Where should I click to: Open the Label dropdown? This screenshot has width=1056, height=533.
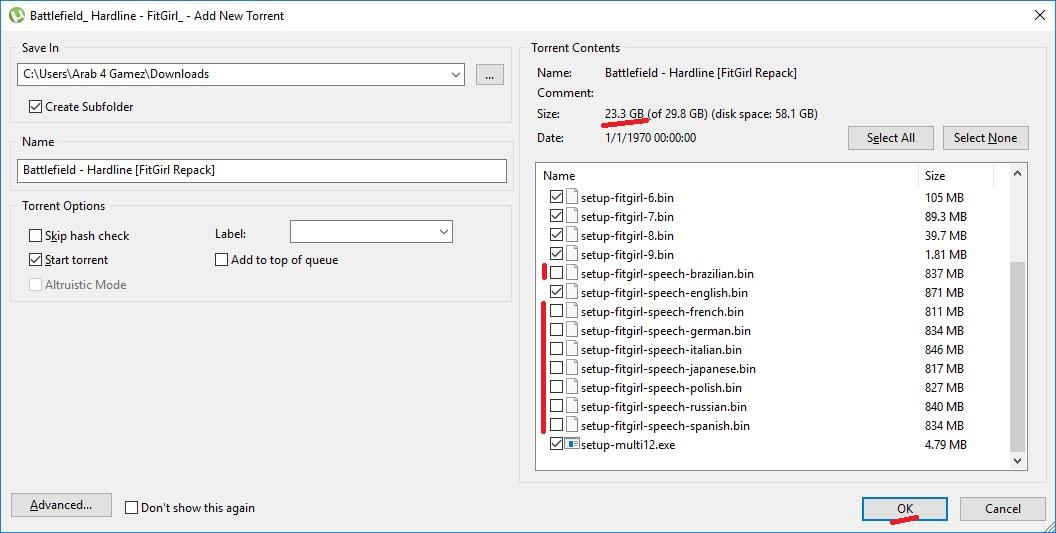444,232
